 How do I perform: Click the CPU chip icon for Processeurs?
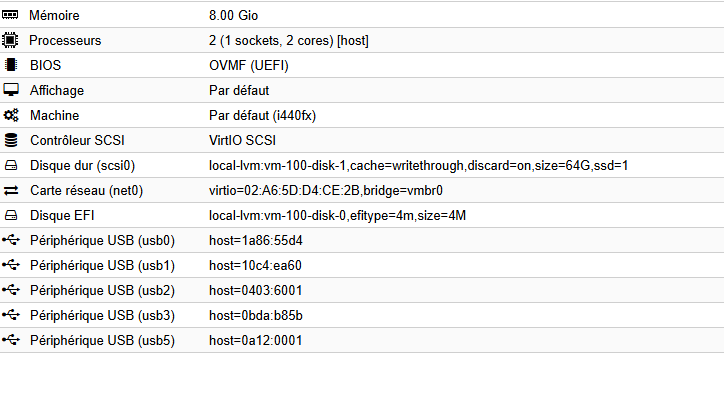pos(10,40)
